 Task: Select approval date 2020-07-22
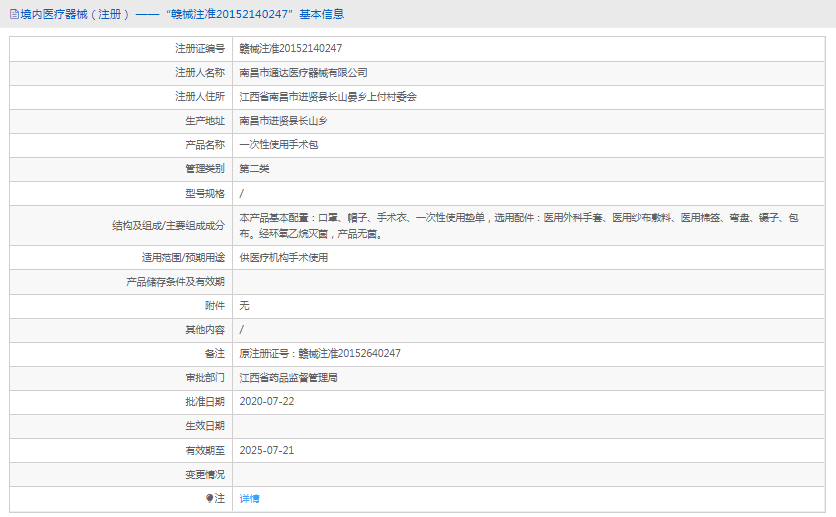point(267,402)
